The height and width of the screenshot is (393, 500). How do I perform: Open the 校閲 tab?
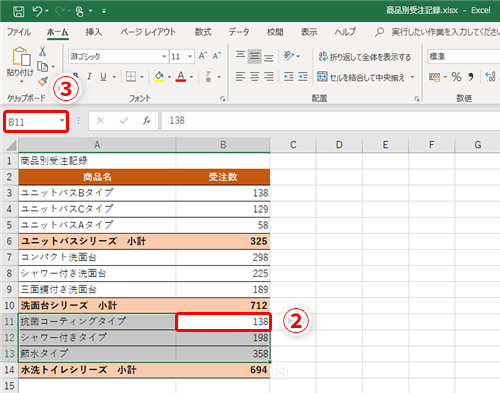(275, 32)
